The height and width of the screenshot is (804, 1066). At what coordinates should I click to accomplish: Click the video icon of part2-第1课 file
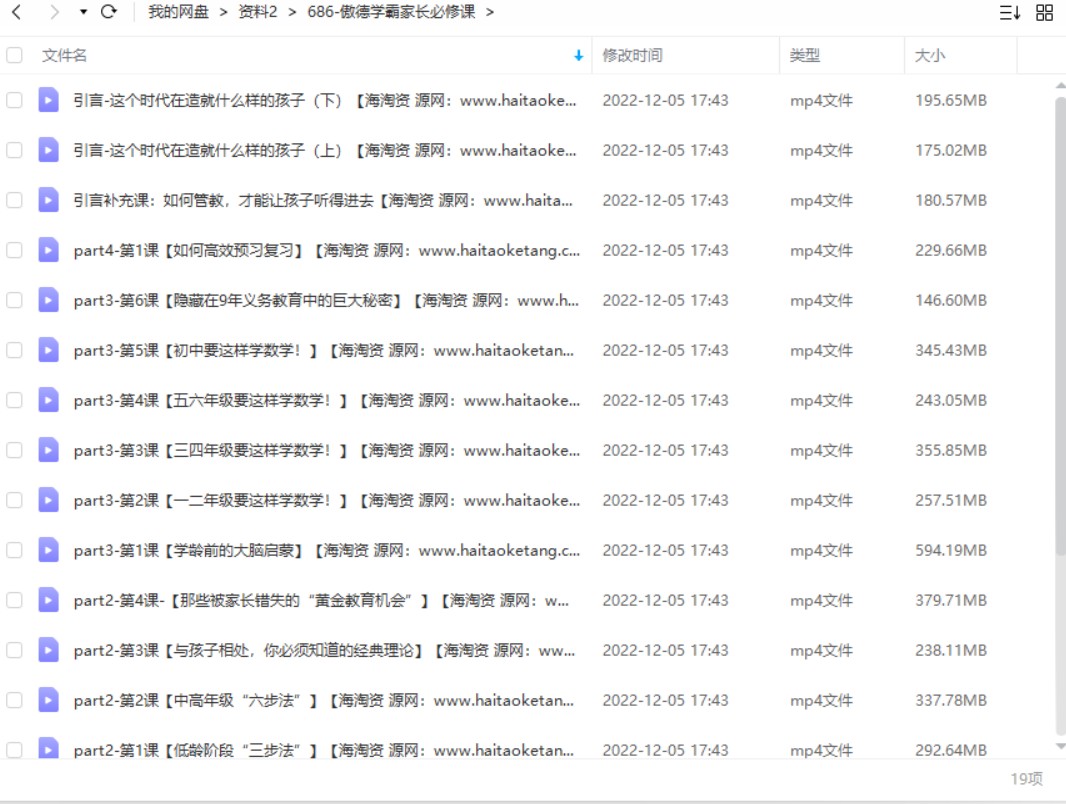(x=48, y=748)
